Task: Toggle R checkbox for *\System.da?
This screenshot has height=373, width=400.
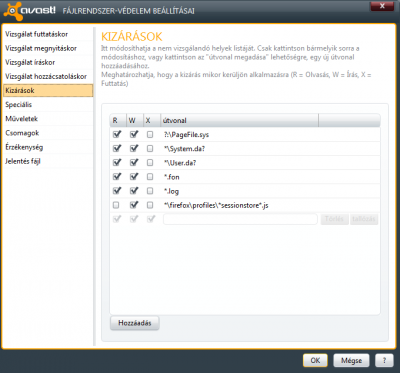Action: (117, 149)
